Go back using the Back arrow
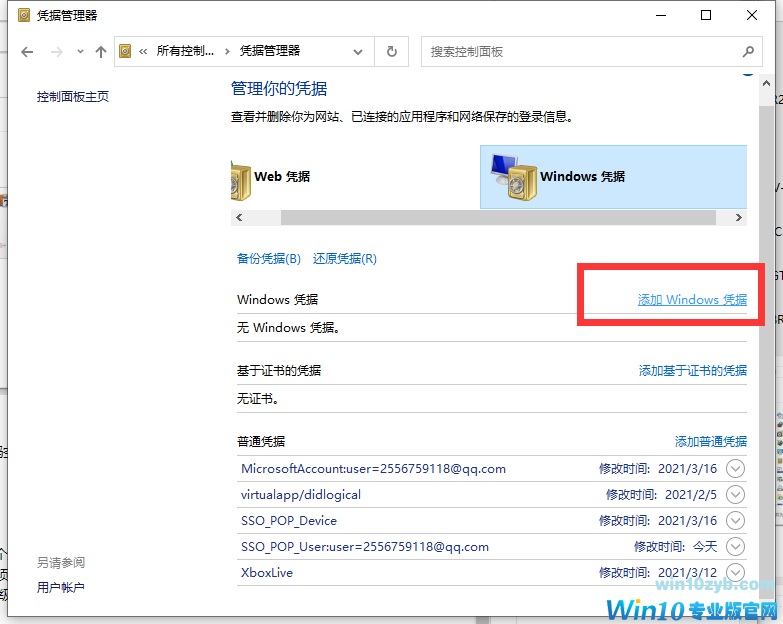The width and height of the screenshot is (783, 624). tap(27, 51)
